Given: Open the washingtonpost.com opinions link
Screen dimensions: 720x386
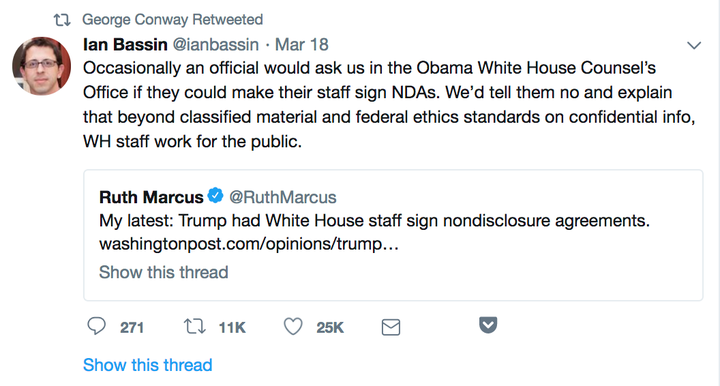Looking at the screenshot, I should coord(249,244).
